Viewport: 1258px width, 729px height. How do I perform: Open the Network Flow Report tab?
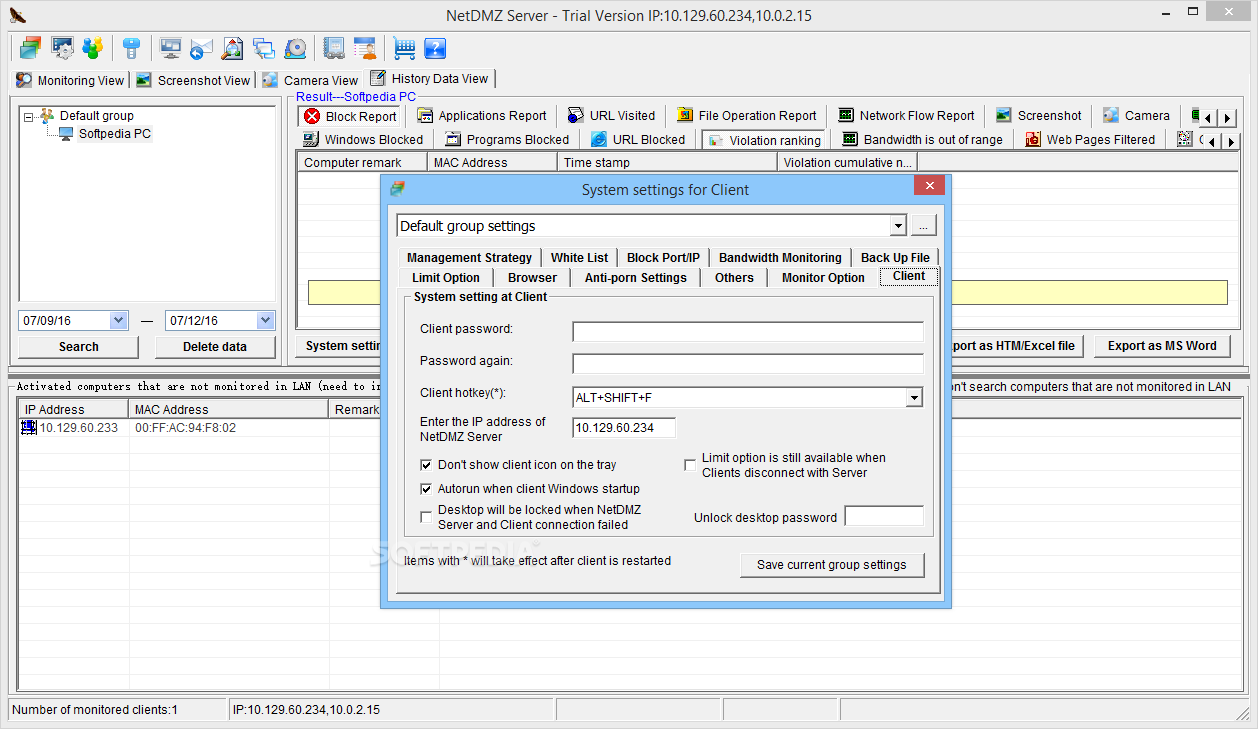click(906, 116)
